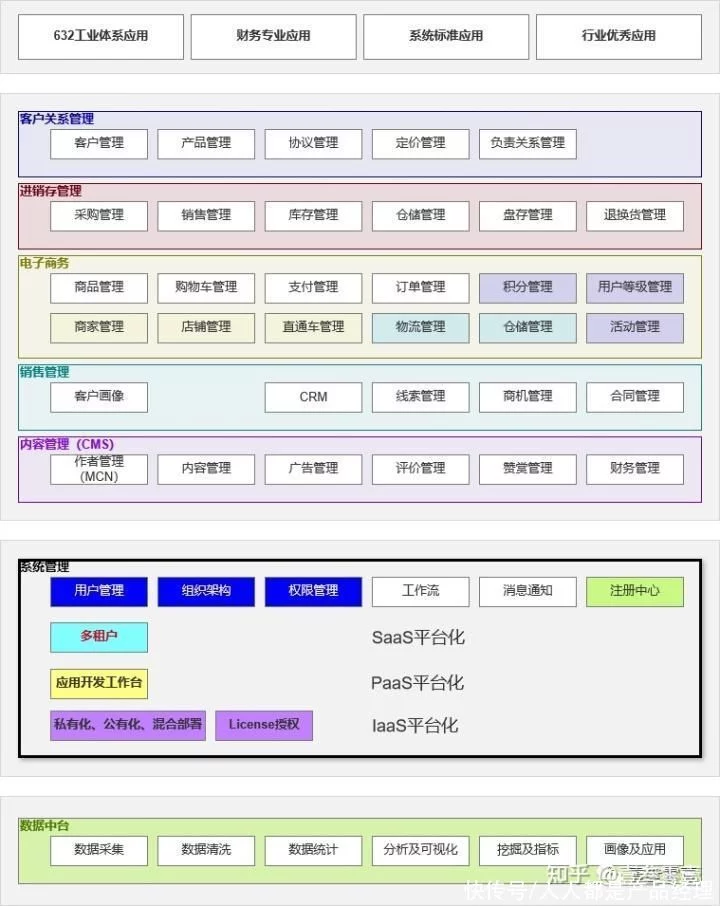Click the 财务管理 box
Screen dimensions: 720x906
tap(635, 469)
